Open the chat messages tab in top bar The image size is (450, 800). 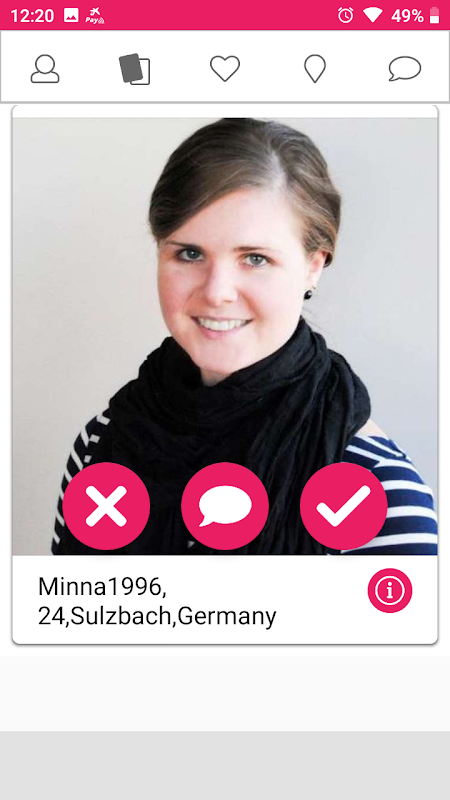(405, 69)
